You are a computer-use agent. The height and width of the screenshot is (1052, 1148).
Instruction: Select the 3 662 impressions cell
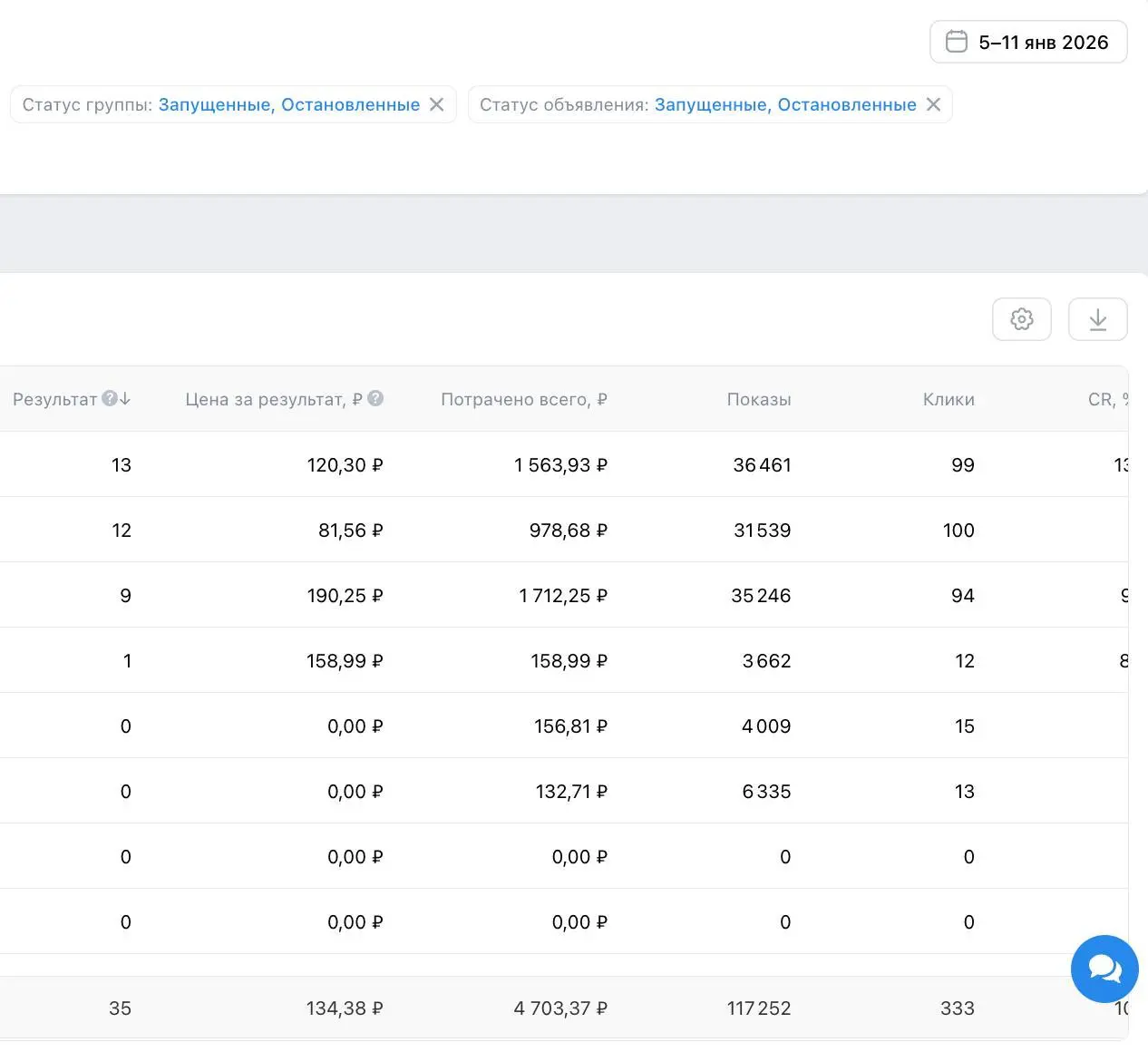click(766, 661)
